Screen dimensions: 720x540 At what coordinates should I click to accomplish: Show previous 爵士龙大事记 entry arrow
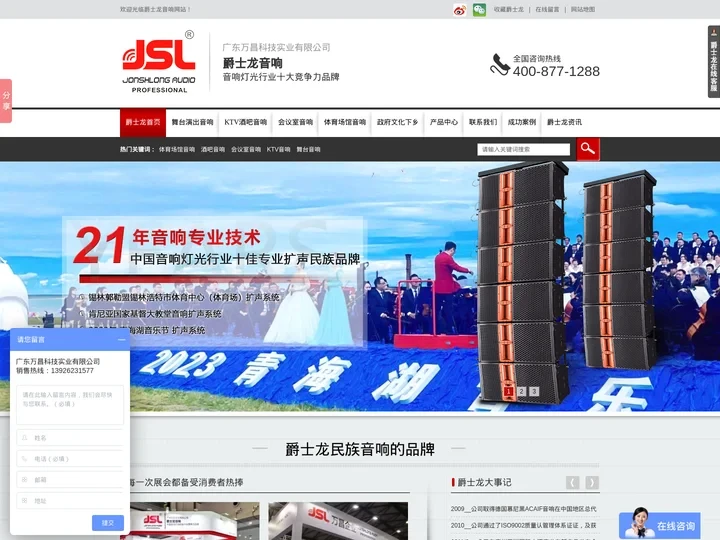tap(572, 482)
